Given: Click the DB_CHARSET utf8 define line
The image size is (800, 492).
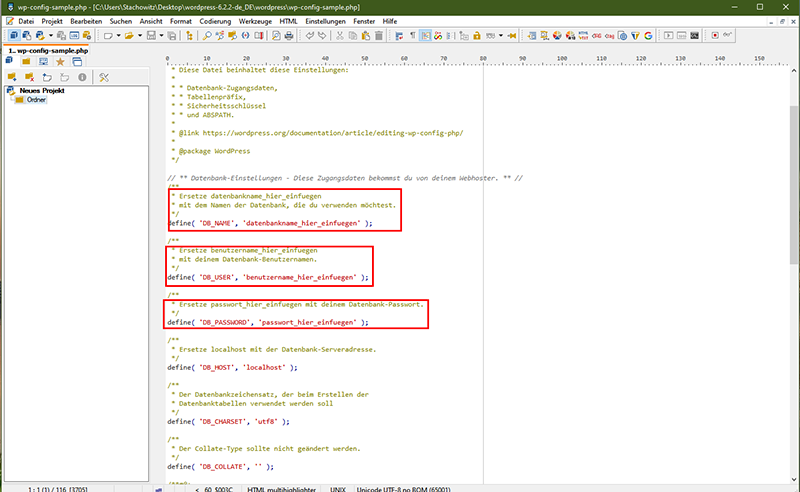Looking at the screenshot, I should [229, 422].
